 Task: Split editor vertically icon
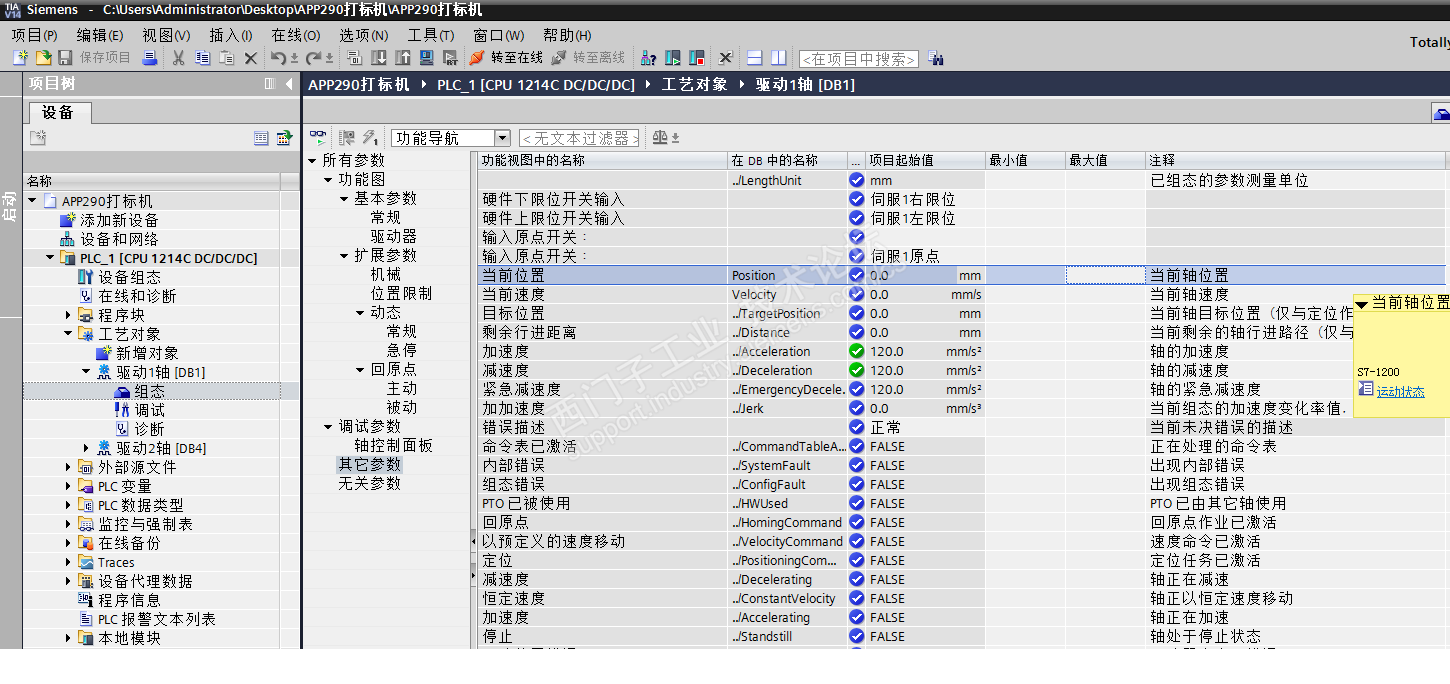pyautogui.click(x=779, y=58)
